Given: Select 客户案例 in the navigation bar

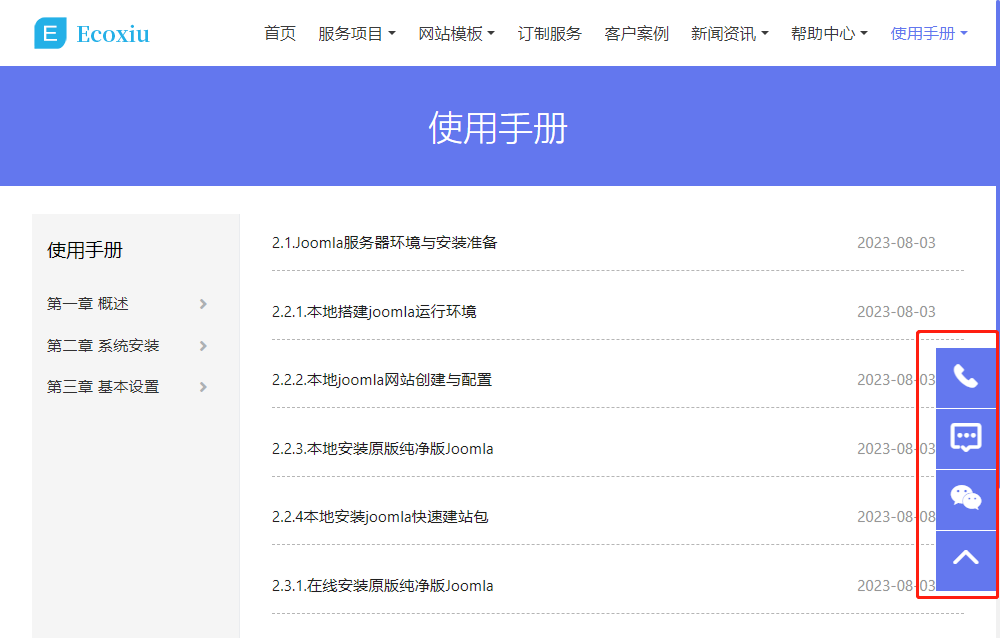Looking at the screenshot, I should pos(636,34).
